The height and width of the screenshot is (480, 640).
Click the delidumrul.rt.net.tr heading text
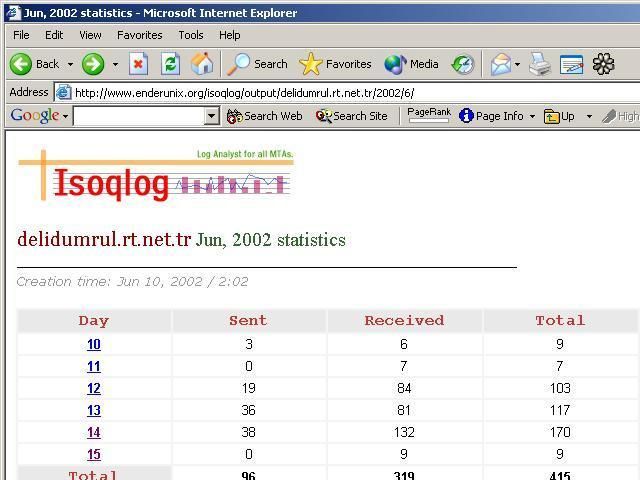pyautogui.click(x=104, y=239)
